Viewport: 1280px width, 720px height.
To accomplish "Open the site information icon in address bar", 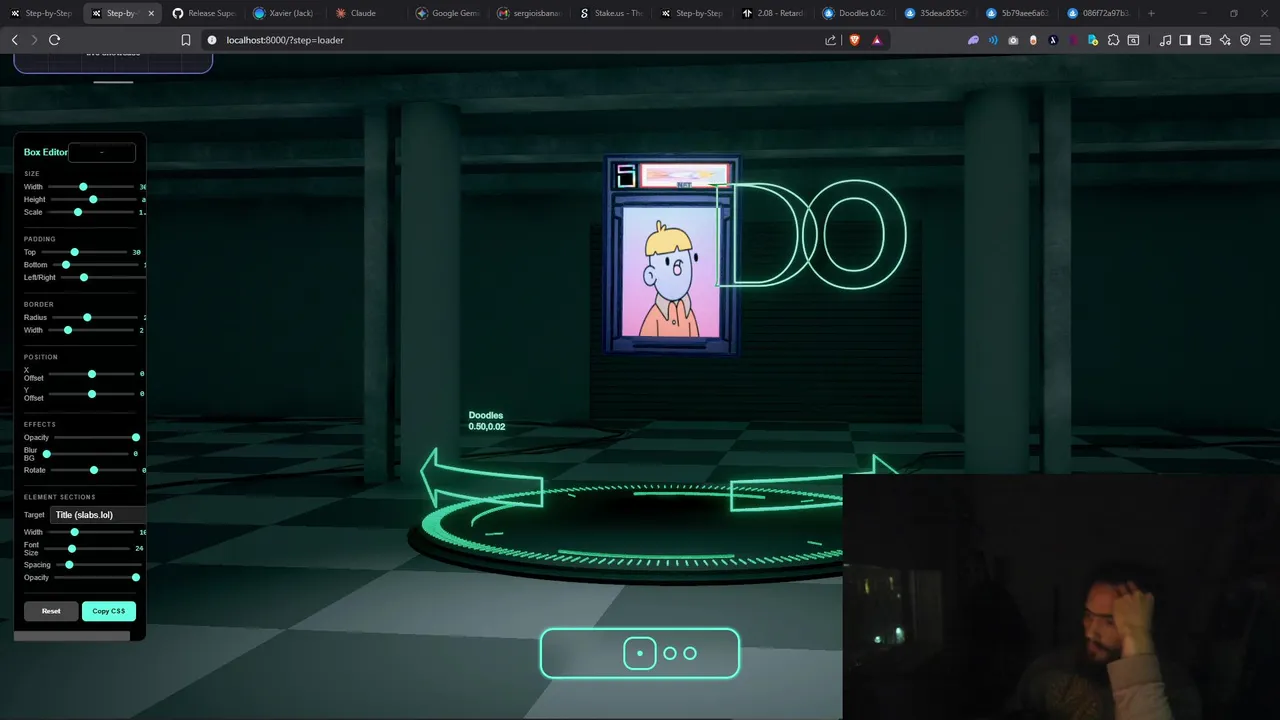I will click(211, 40).
